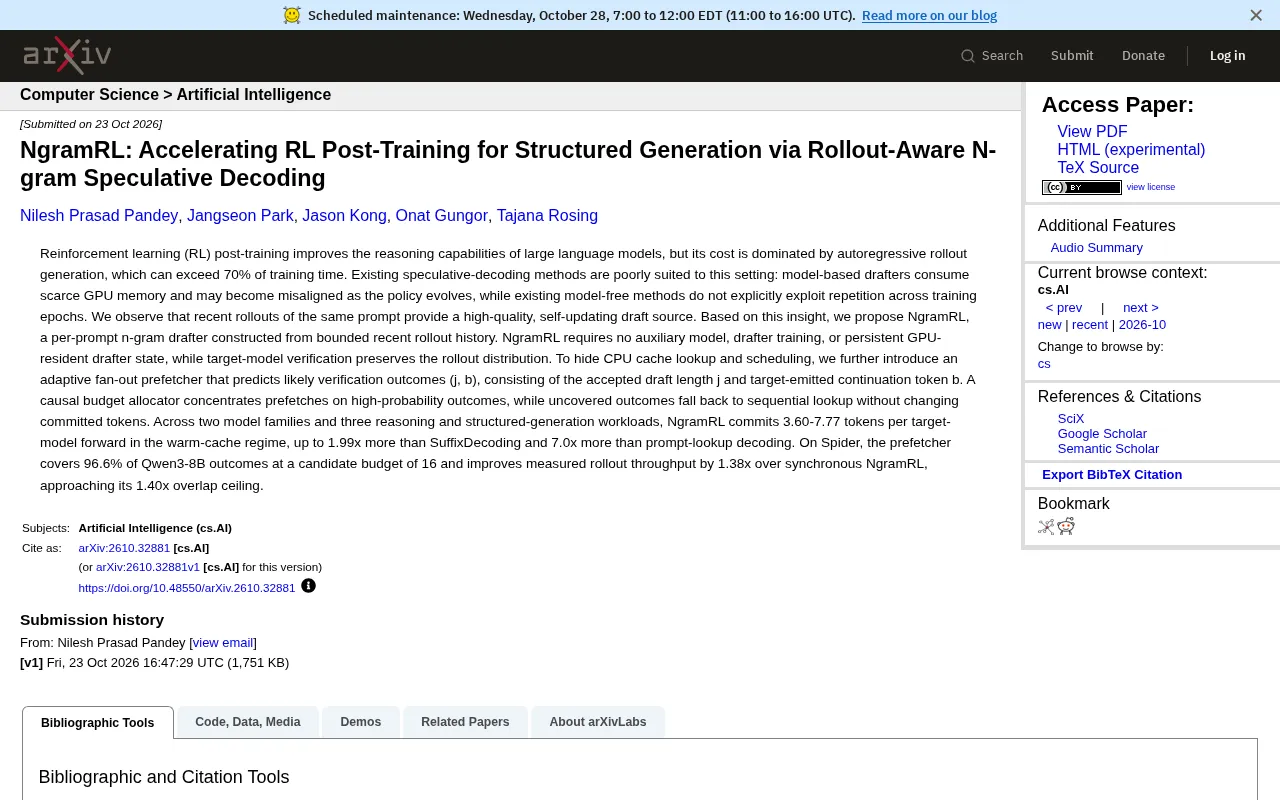Open Read more on our blog link

930,15
